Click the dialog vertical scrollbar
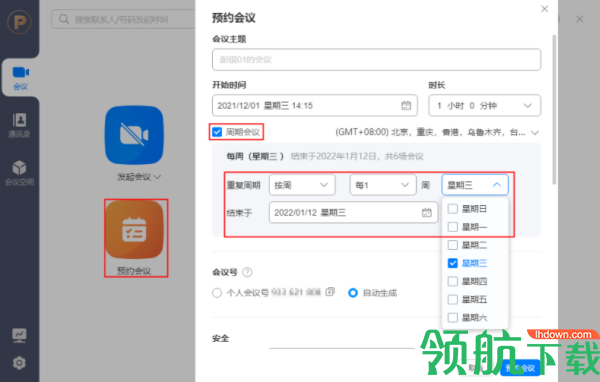This screenshot has width=600, height=382. [x=554, y=109]
